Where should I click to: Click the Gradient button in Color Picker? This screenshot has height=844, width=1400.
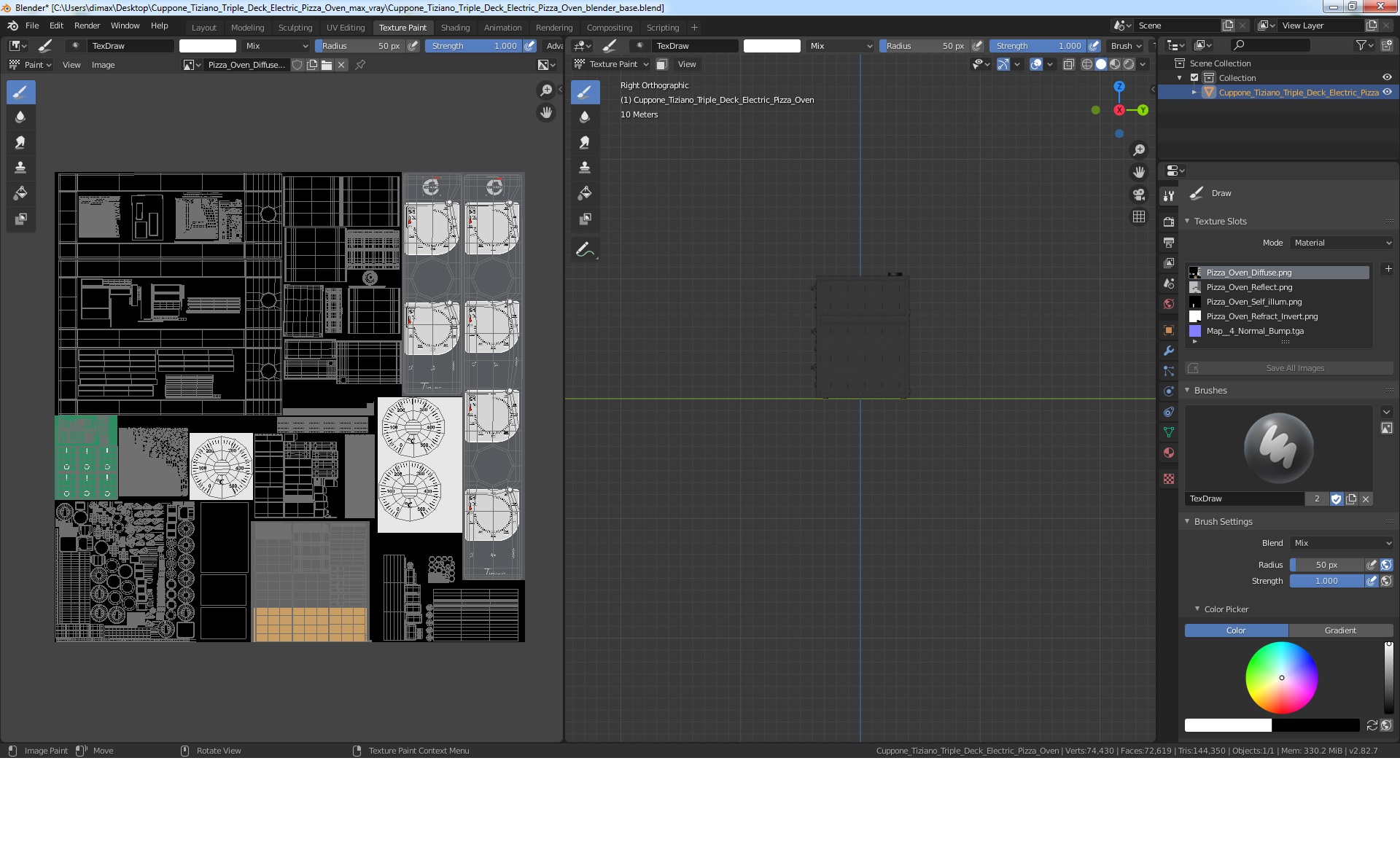tap(1340, 630)
